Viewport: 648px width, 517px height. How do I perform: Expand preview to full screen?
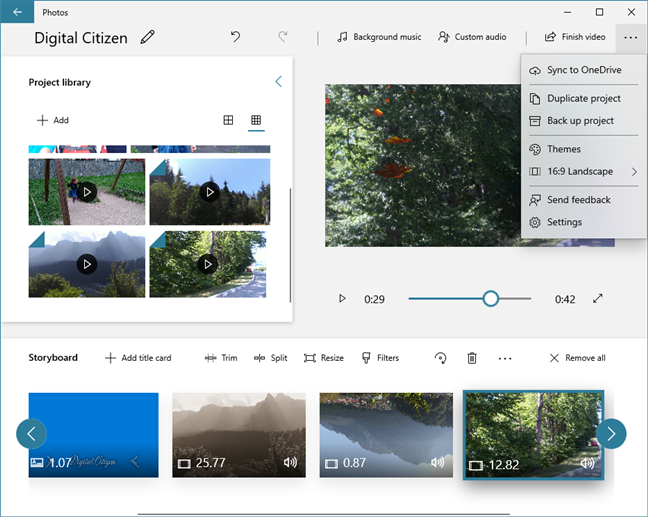coord(598,298)
